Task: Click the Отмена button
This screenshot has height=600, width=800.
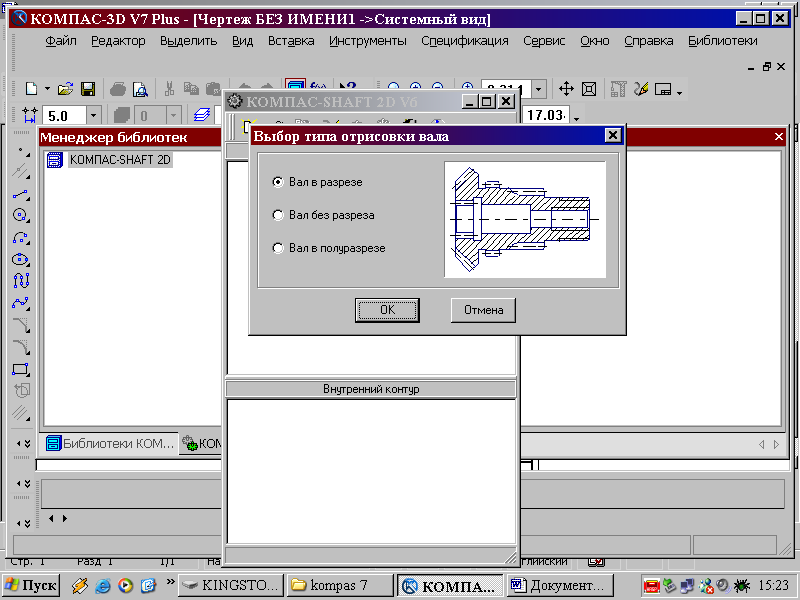Action: [x=483, y=310]
